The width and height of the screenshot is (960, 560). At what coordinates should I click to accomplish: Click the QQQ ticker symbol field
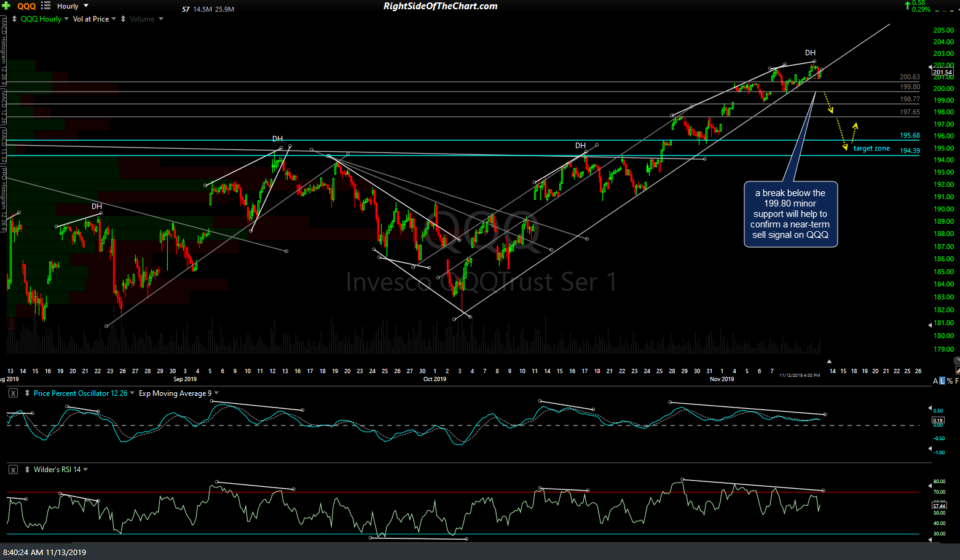tap(26, 6)
